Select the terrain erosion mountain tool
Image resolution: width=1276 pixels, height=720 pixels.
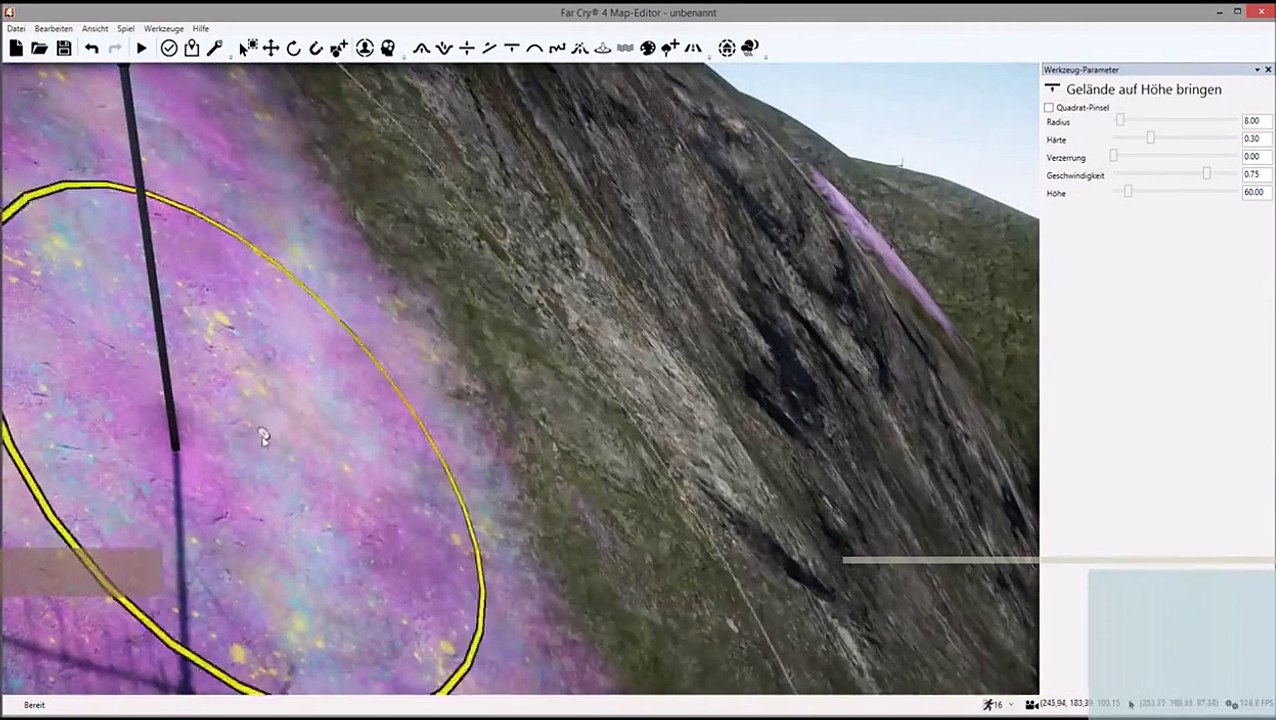(580, 48)
